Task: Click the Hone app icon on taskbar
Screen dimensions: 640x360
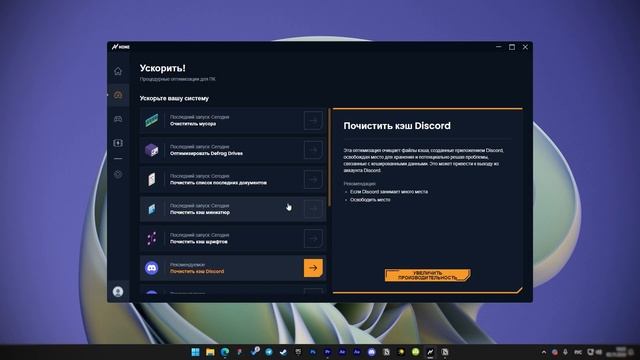Action: point(430,352)
